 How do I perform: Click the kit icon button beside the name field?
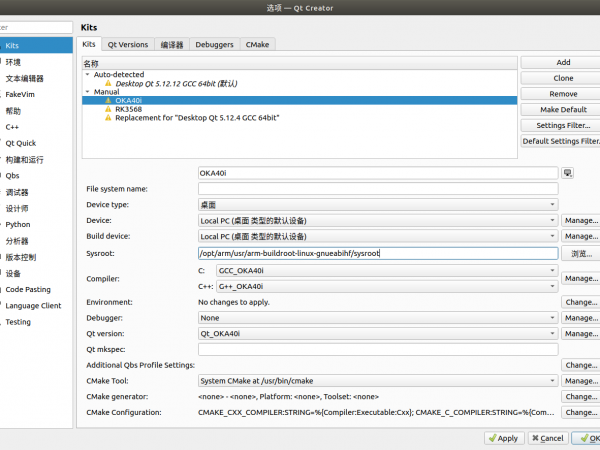568,173
